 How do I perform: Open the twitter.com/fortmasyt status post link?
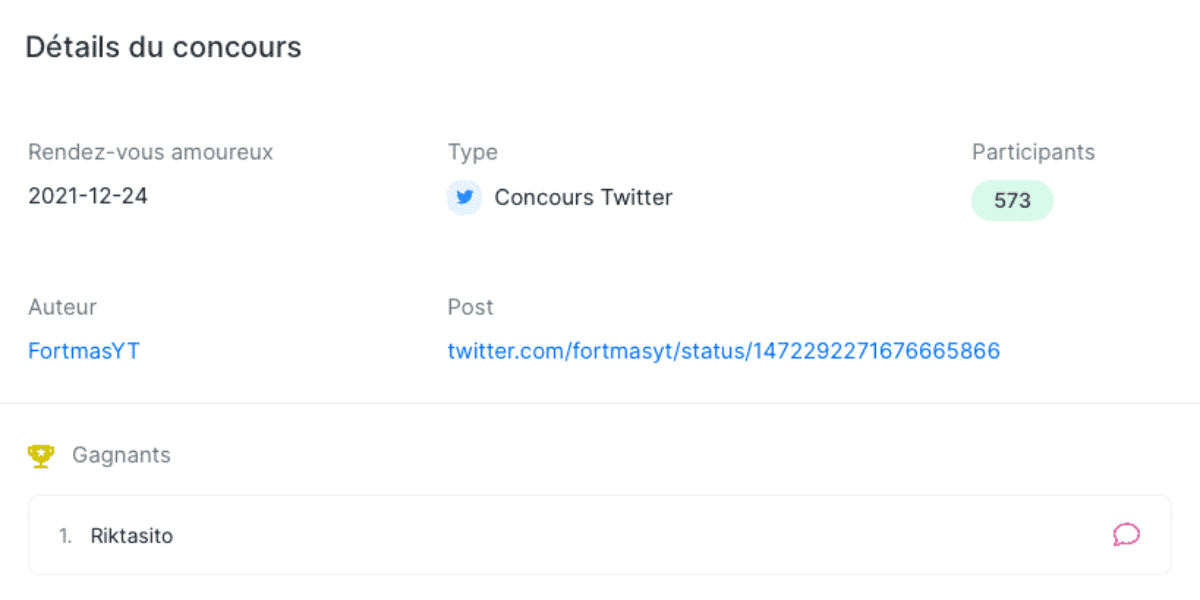coord(723,351)
